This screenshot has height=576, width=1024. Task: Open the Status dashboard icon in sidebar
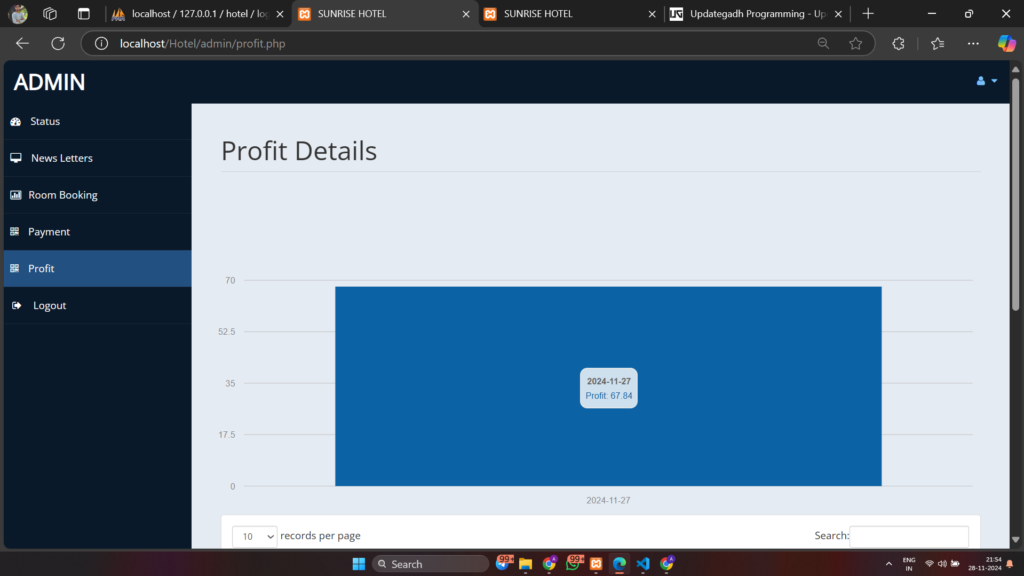pos(16,121)
